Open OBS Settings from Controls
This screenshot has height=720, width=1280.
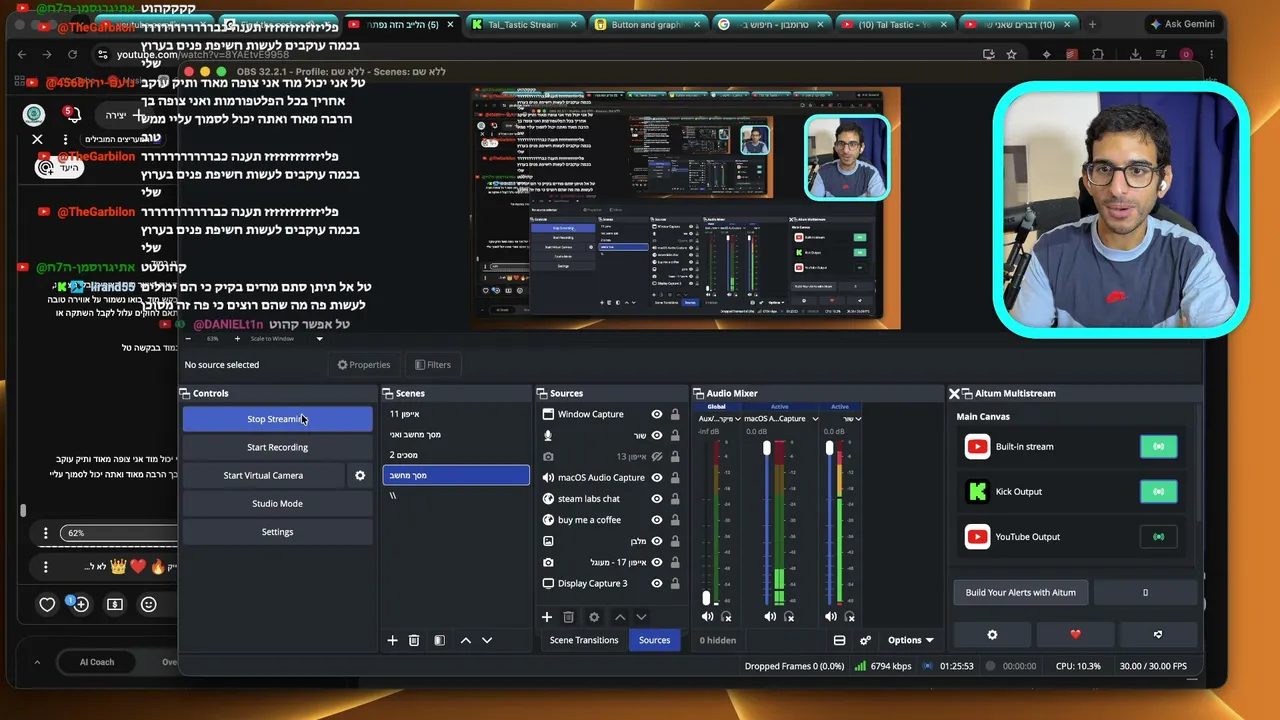pyautogui.click(x=277, y=532)
